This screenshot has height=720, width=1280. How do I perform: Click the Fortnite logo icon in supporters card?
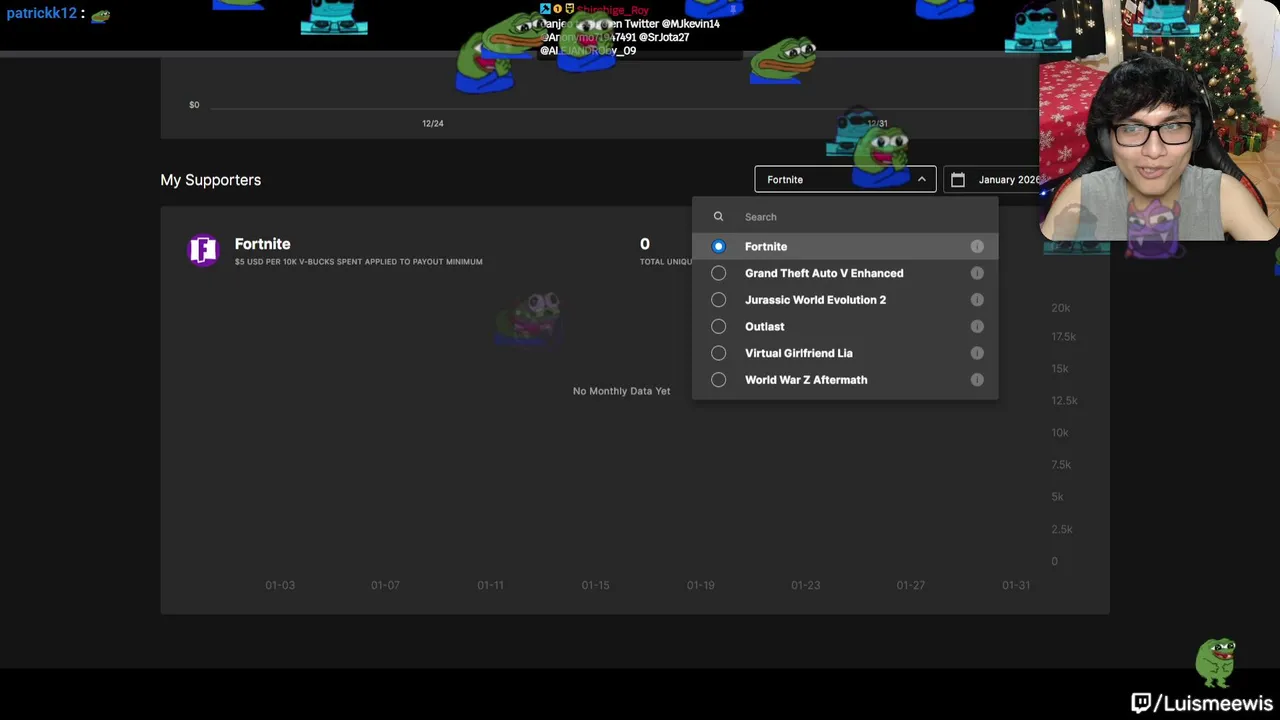tap(203, 250)
